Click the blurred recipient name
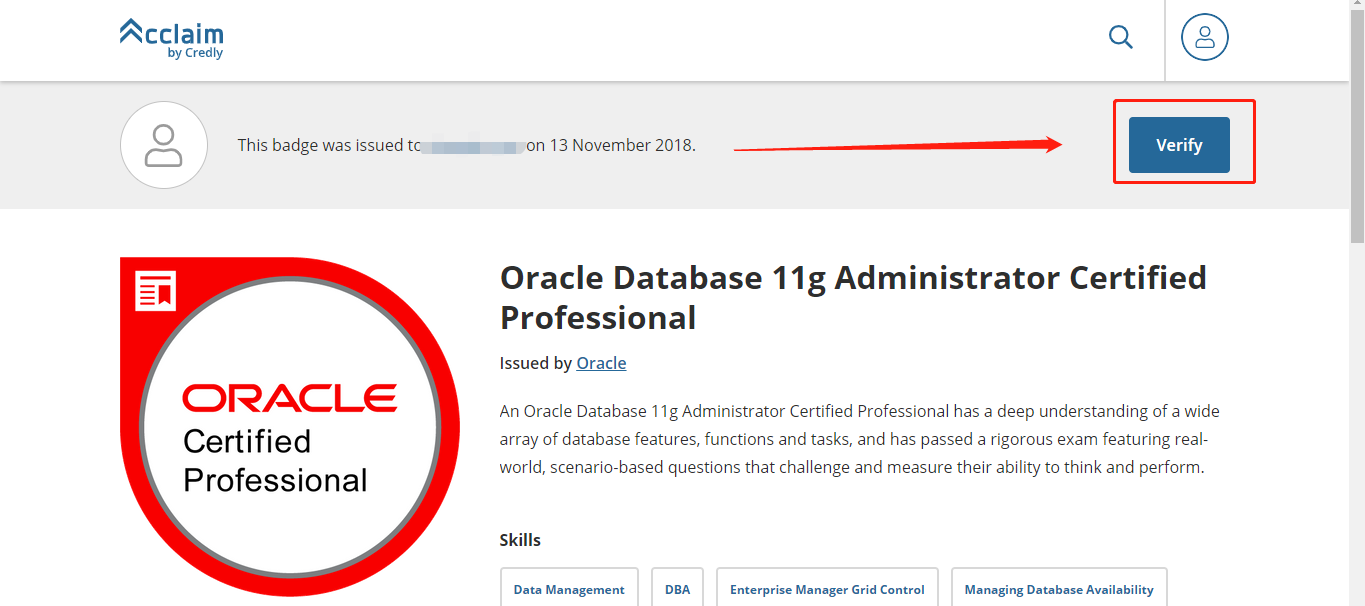 [472, 146]
